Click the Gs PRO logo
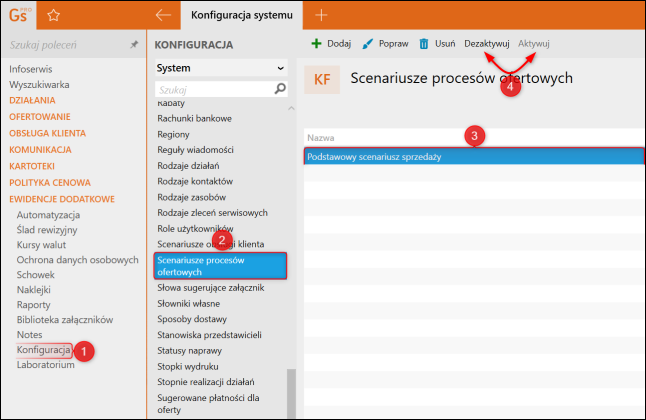The height and width of the screenshot is (420, 646). 19,15
